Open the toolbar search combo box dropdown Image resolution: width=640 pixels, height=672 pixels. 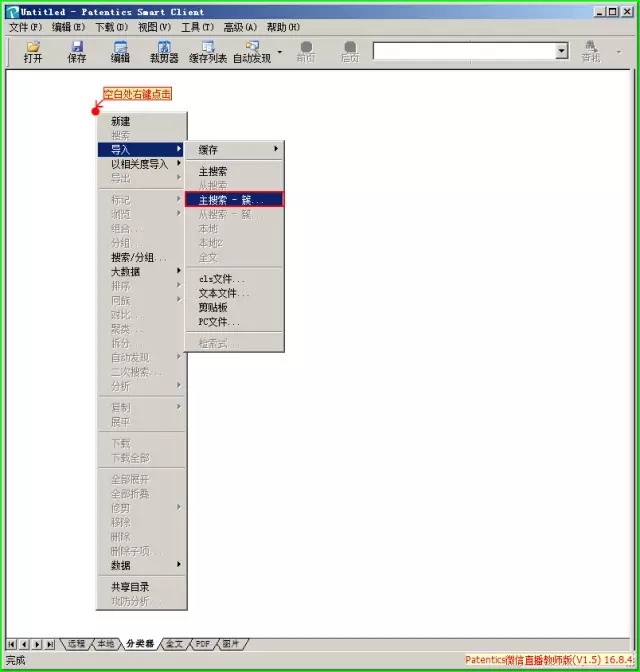pos(561,50)
